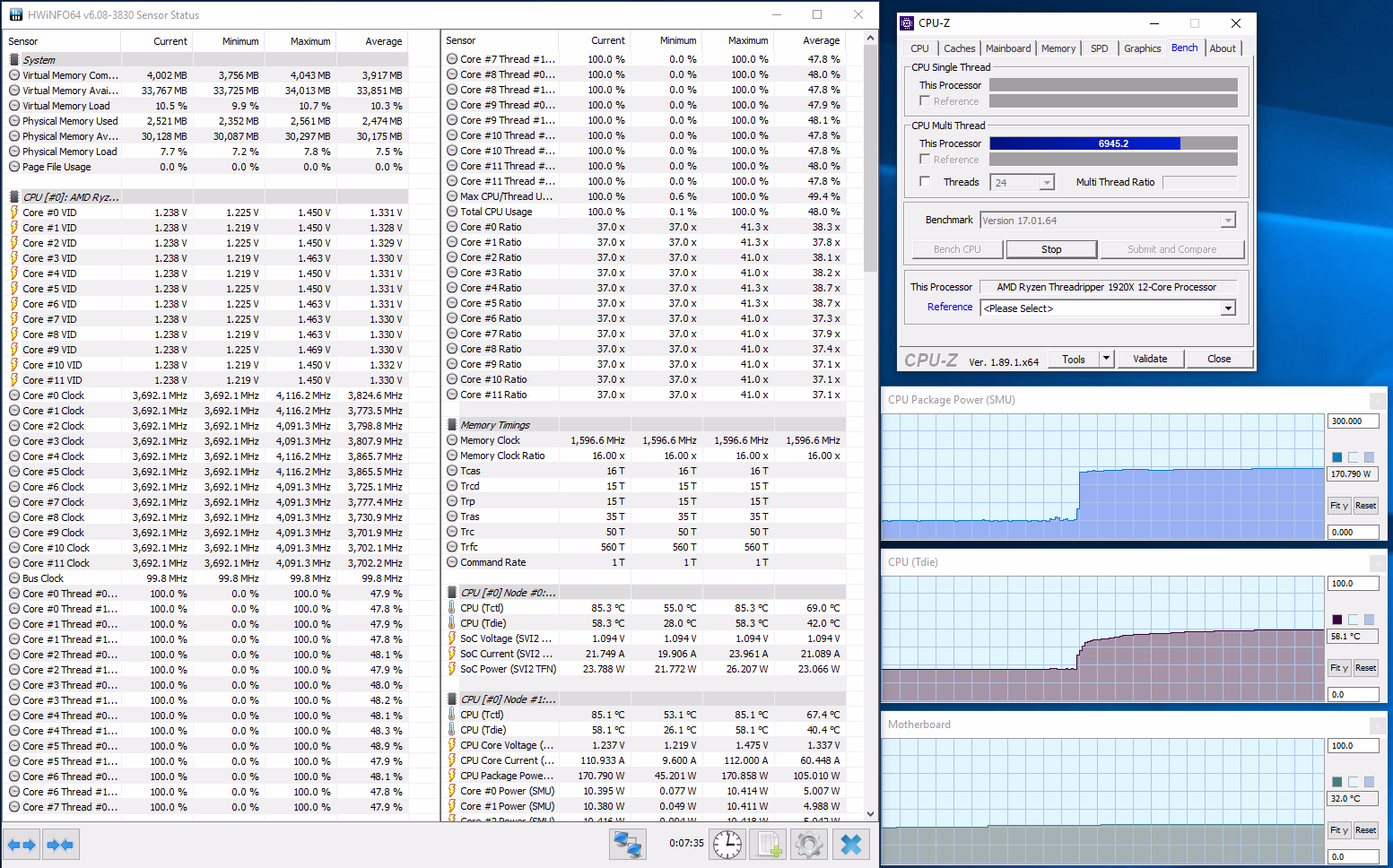Expand the Tools dropdown arrow in CPU-Z
The image size is (1393, 868).
[x=1106, y=359]
